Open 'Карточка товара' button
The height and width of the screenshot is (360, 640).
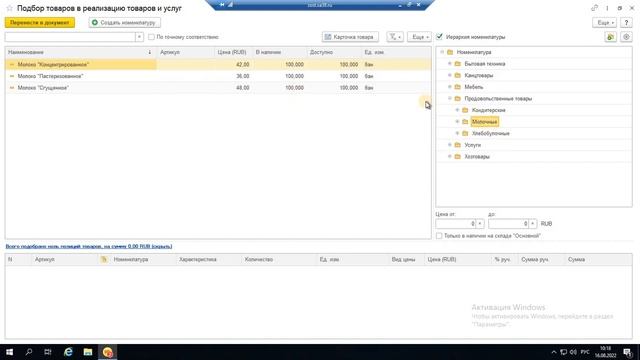(x=350, y=37)
